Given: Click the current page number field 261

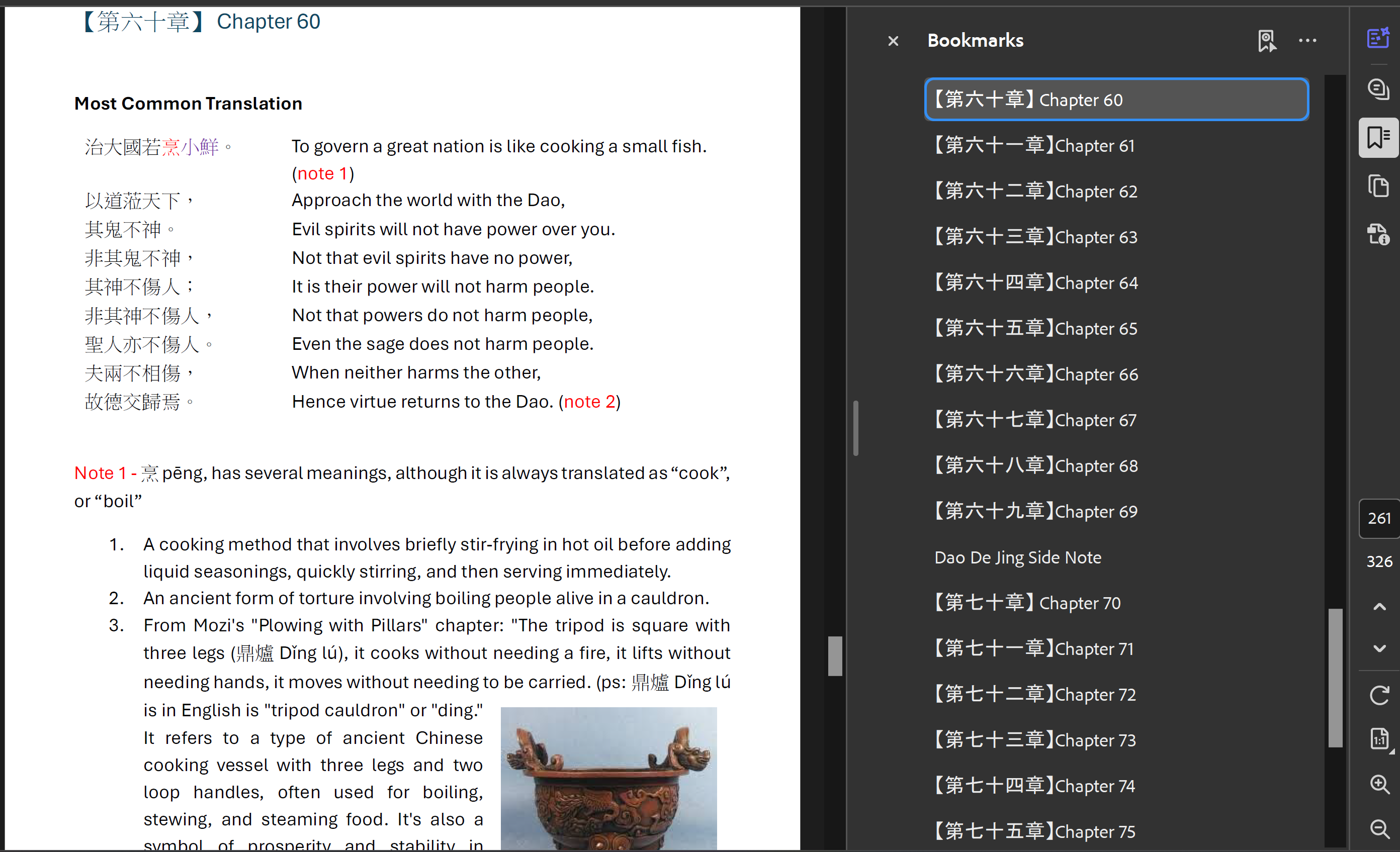Looking at the screenshot, I should pyautogui.click(x=1378, y=519).
